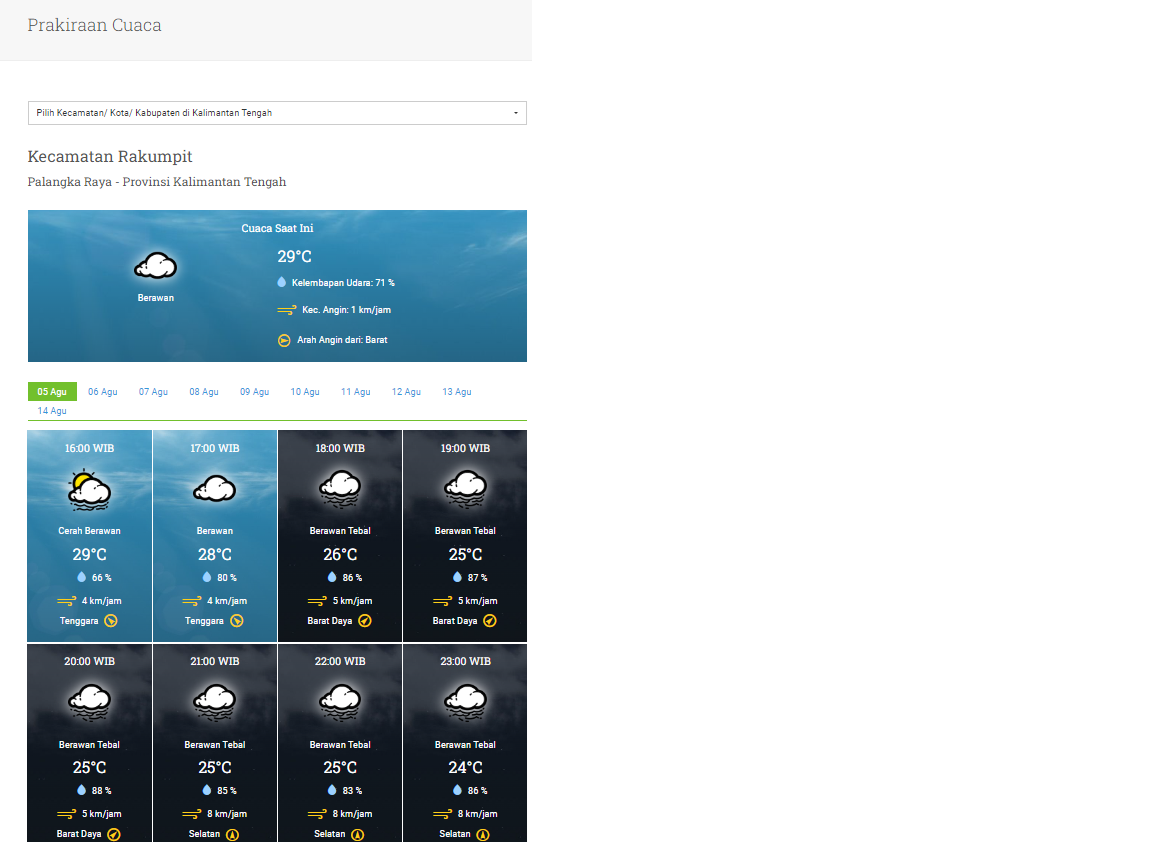The height and width of the screenshot is (842, 1152).
Task: Click the 28°C temperature at 17:00
Action: click(215, 555)
